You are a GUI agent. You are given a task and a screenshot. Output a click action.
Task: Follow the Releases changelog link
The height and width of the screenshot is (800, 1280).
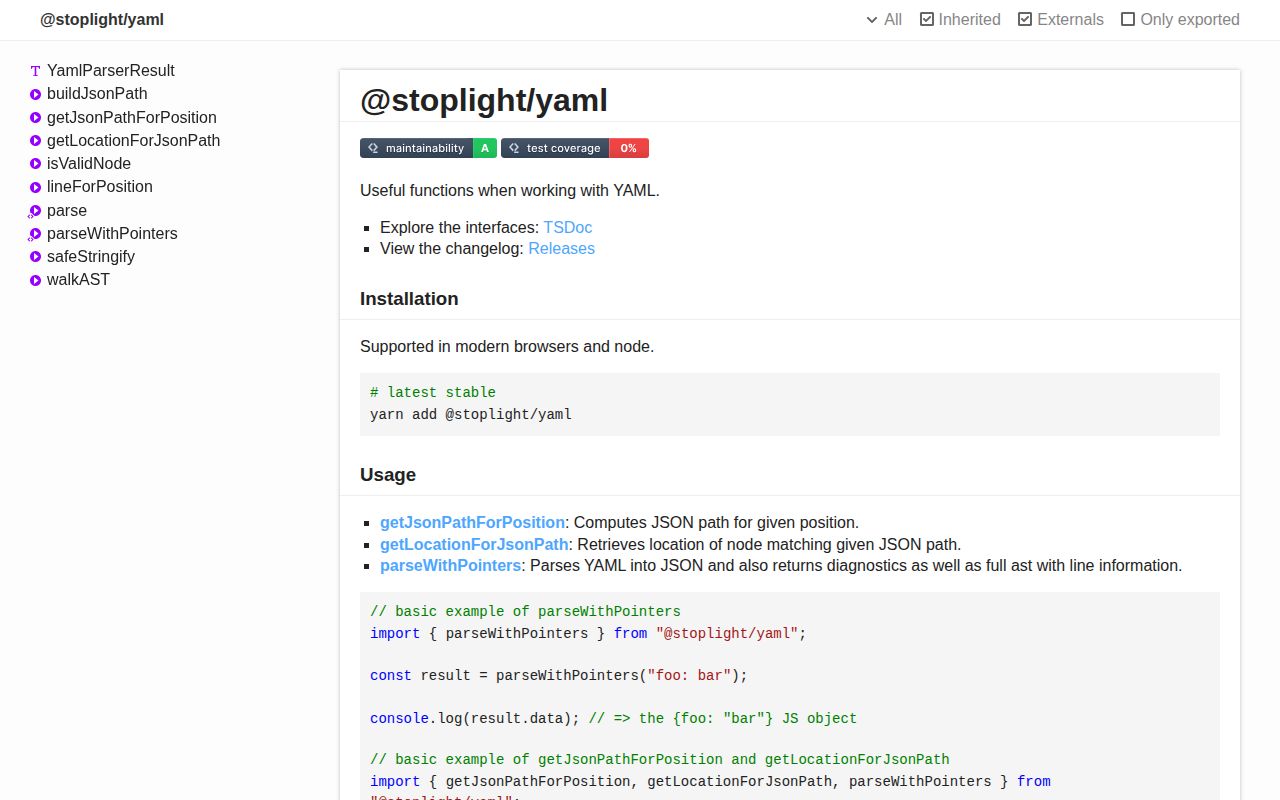[x=561, y=249]
